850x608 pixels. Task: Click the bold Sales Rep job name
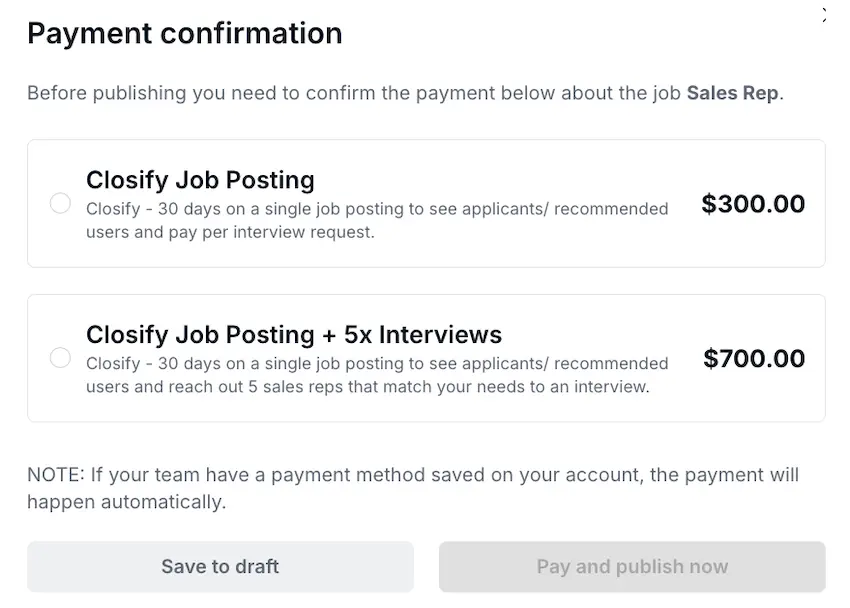click(733, 93)
